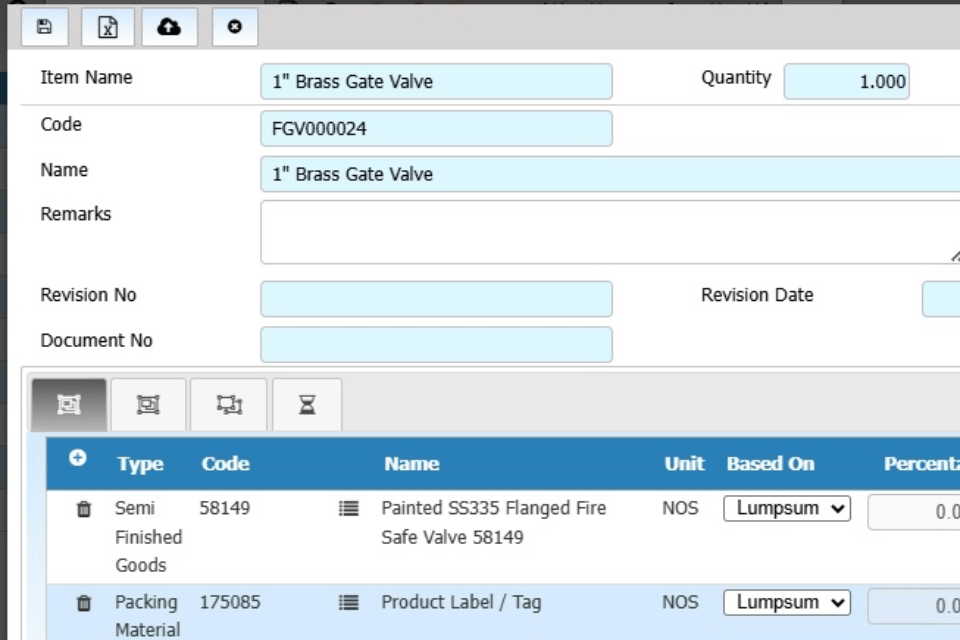Delete the Semi Finished Goods row

(x=84, y=509)
